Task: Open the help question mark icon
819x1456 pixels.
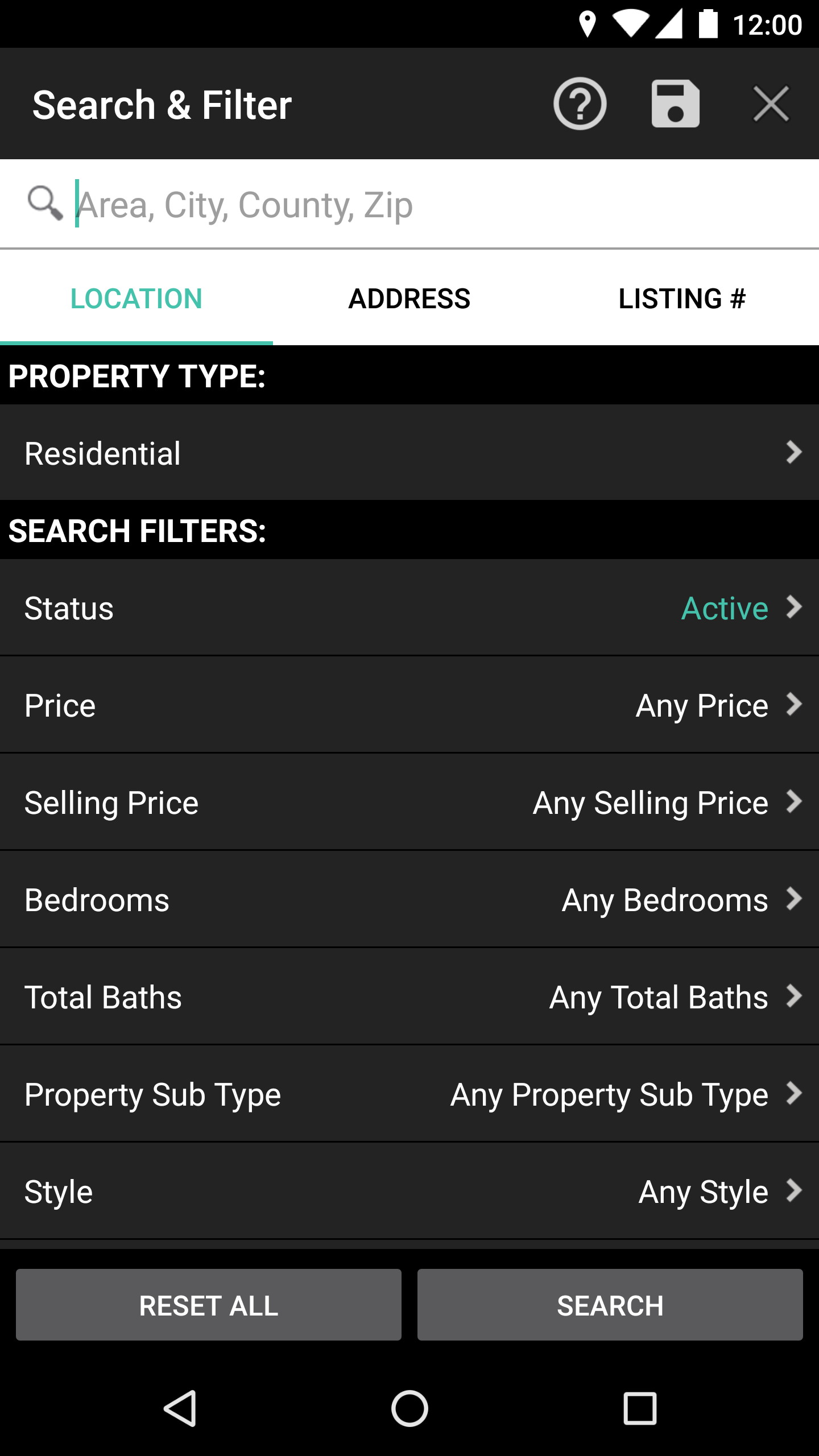Action: click(580, 104)
